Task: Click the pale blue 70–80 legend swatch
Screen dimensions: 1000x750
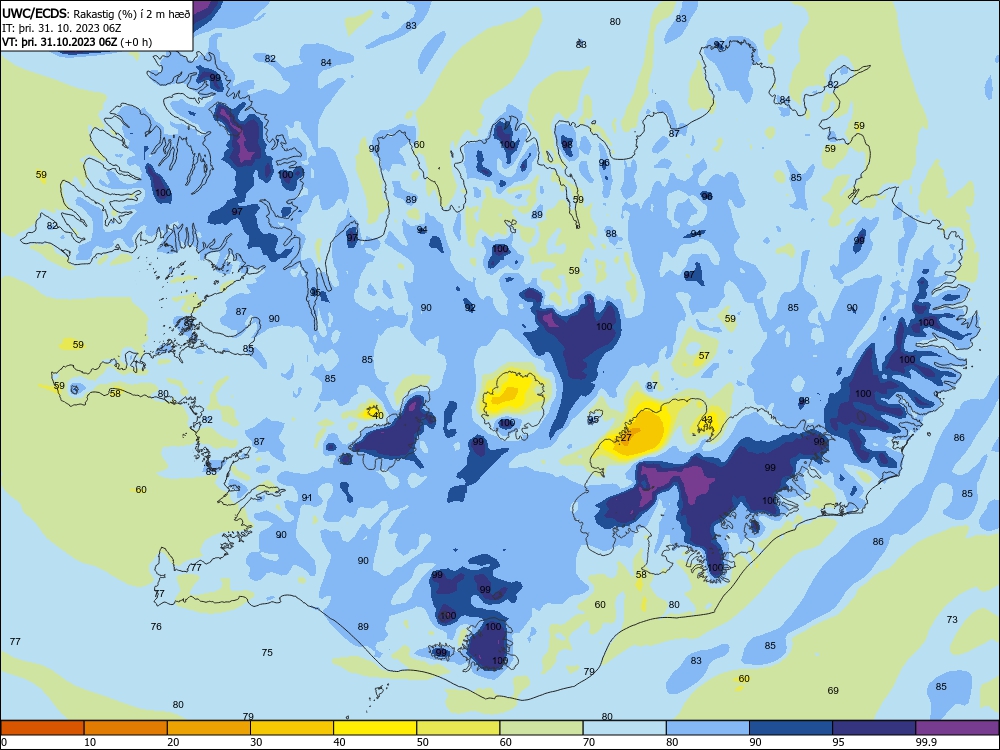Action: coord(624,728)
